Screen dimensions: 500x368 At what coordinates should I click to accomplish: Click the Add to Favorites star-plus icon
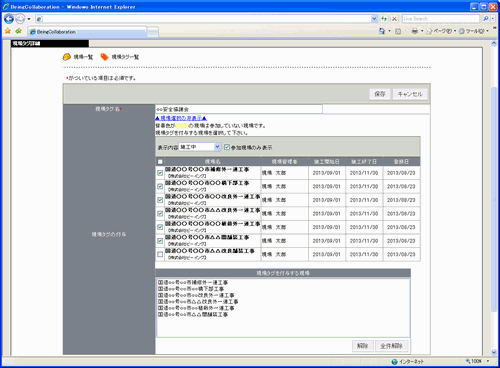[x=18, y=31]
